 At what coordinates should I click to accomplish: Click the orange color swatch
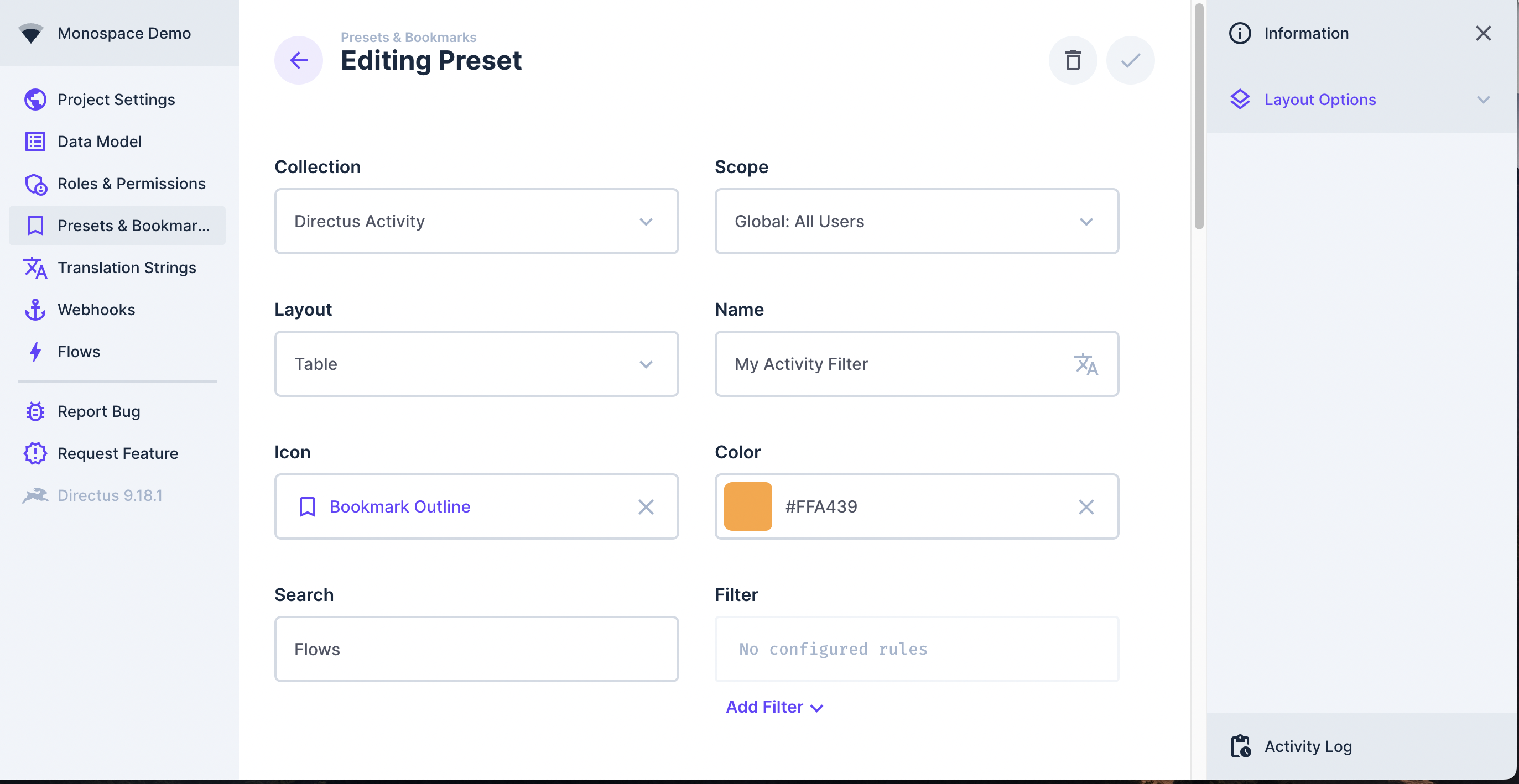pos(747,507)
